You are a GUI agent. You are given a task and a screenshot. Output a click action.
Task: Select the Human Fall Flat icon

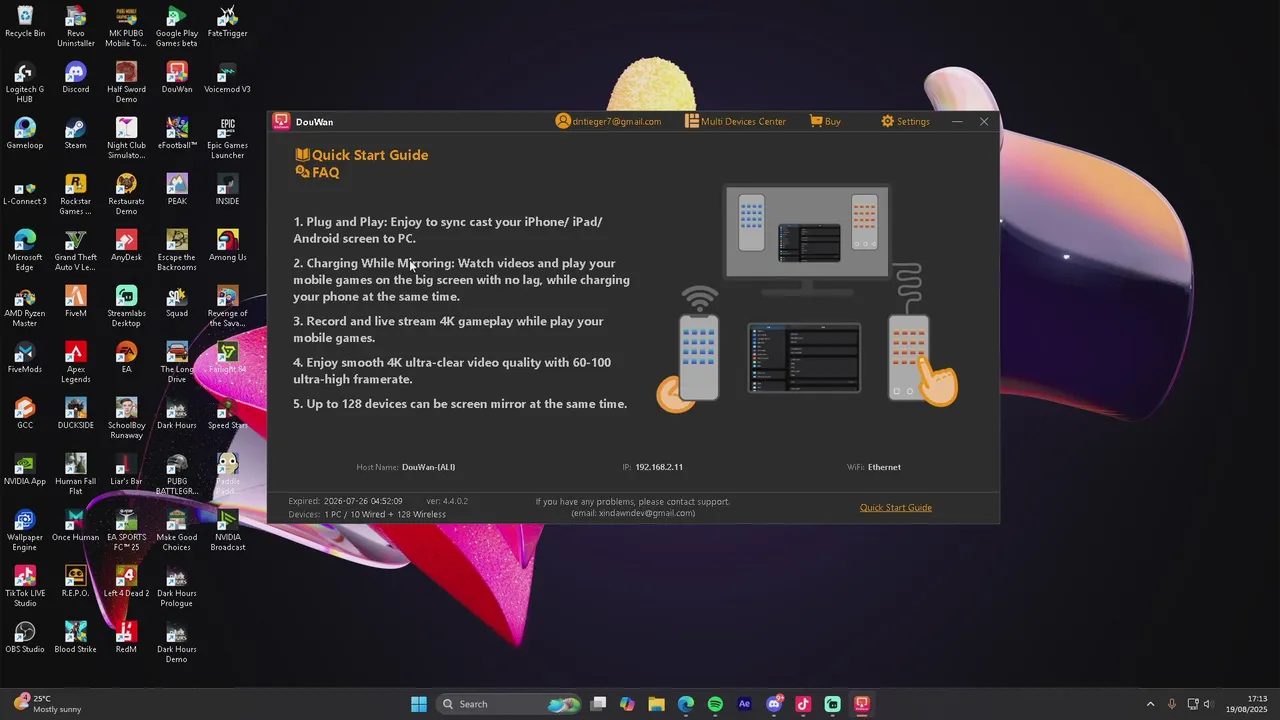click(x=76, y=475)
